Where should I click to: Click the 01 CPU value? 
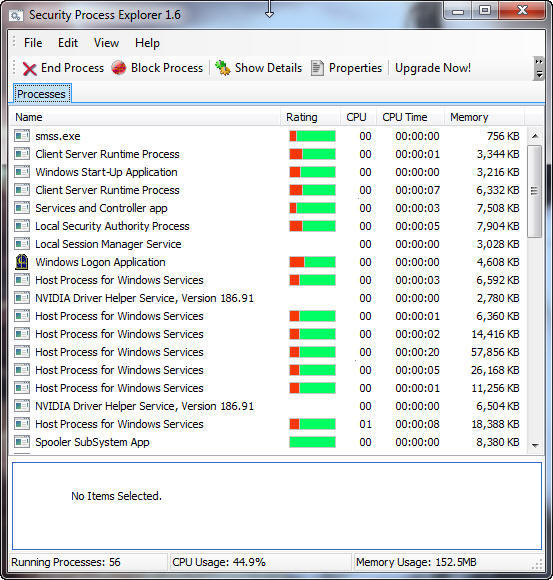coord(365,424)
